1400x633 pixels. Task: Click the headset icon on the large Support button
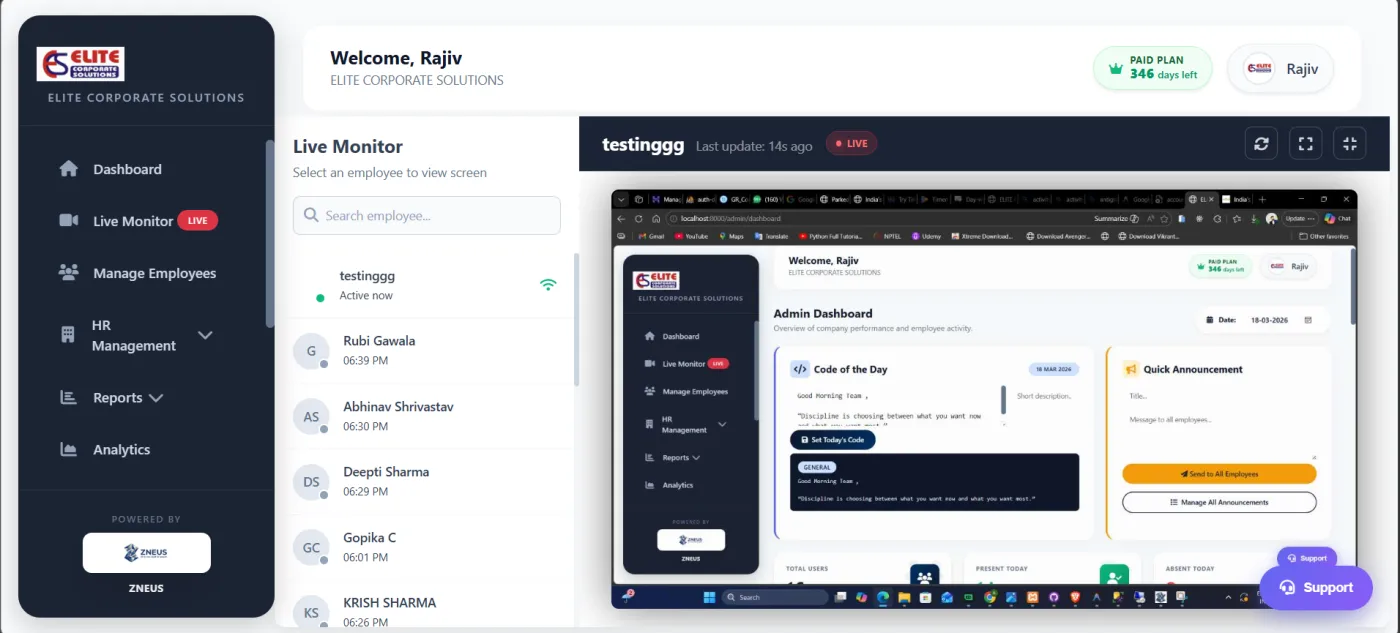(x=1288, y=587)
